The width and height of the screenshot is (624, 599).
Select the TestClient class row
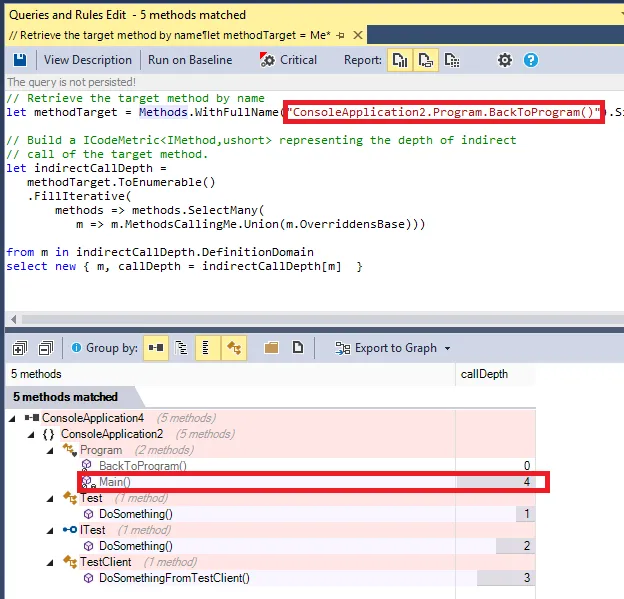coord(271,562)
